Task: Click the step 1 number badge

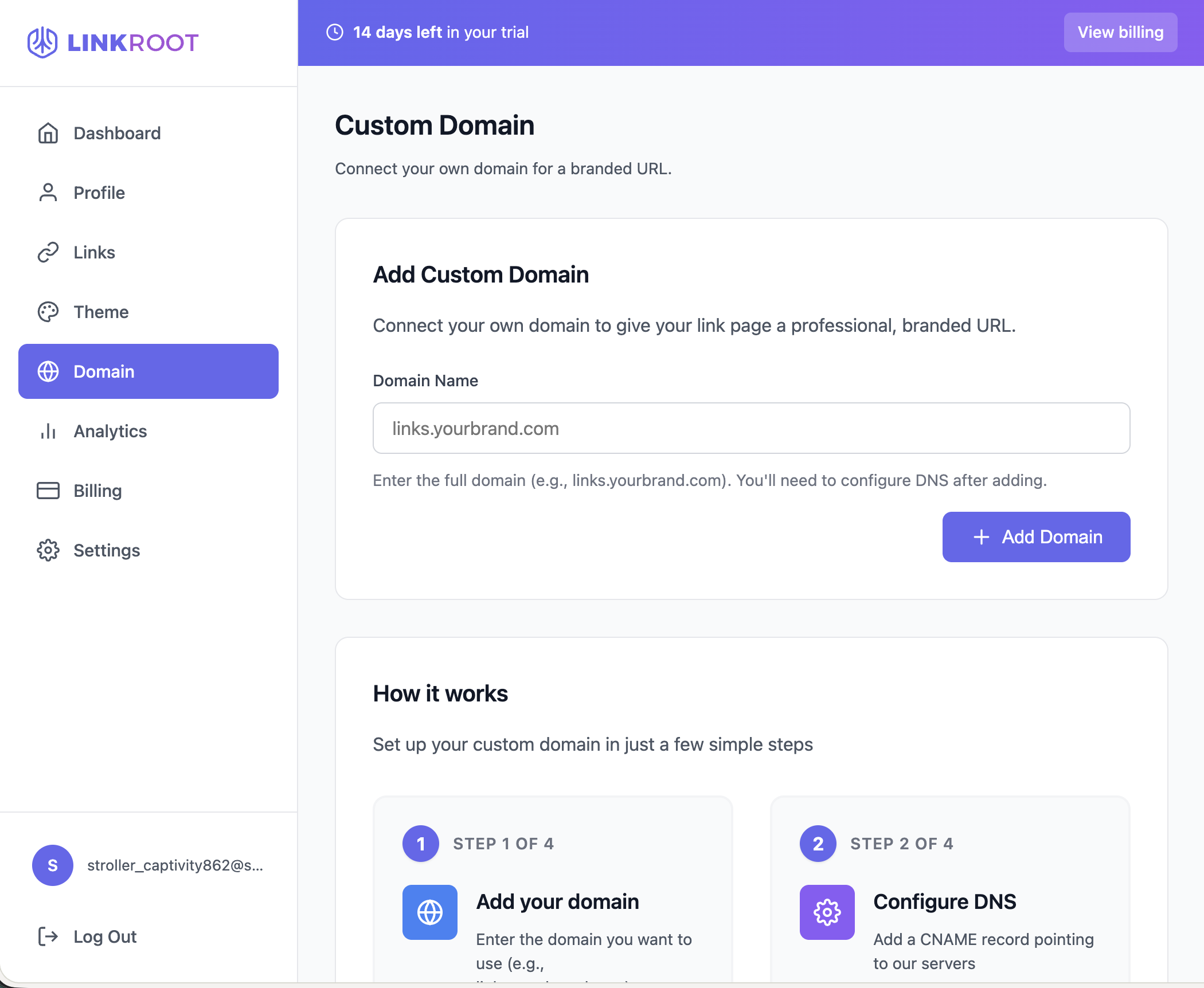Action: click(x=421, y=844)
